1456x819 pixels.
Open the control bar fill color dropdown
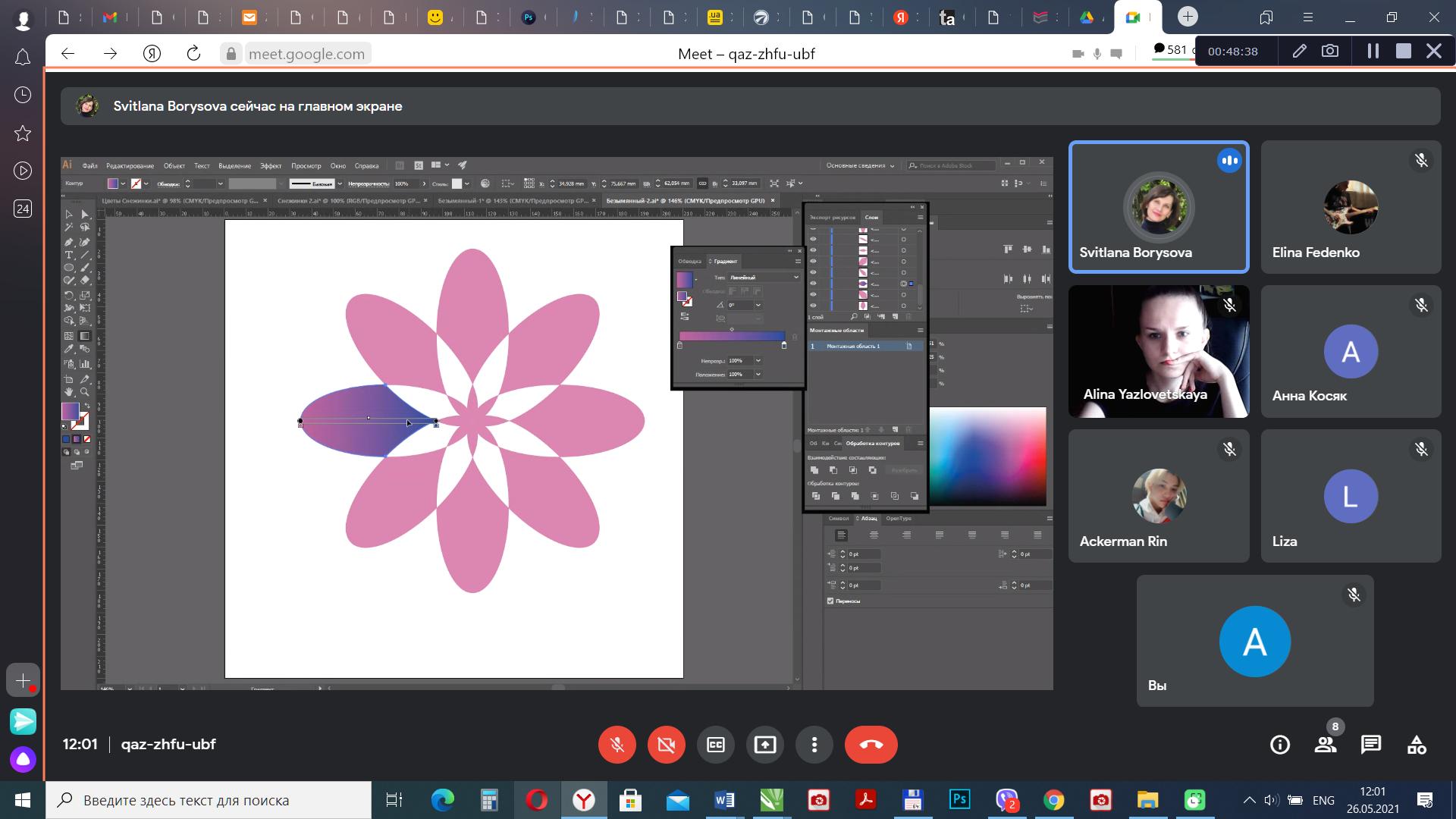pyautogui.click(x=123, y=184)
